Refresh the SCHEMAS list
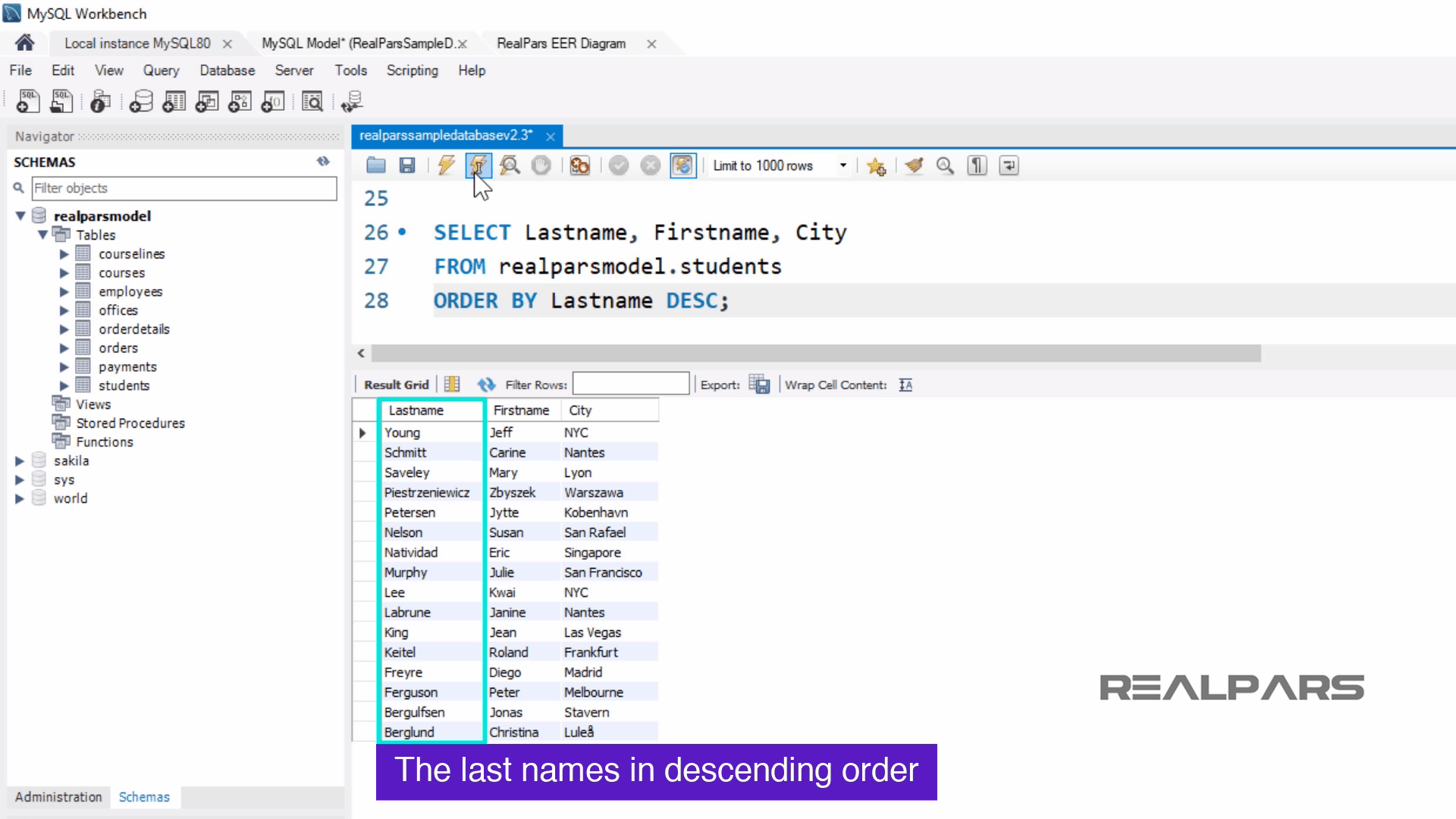The width and height of the screenshot is (1456, 819). pos(323,162)
